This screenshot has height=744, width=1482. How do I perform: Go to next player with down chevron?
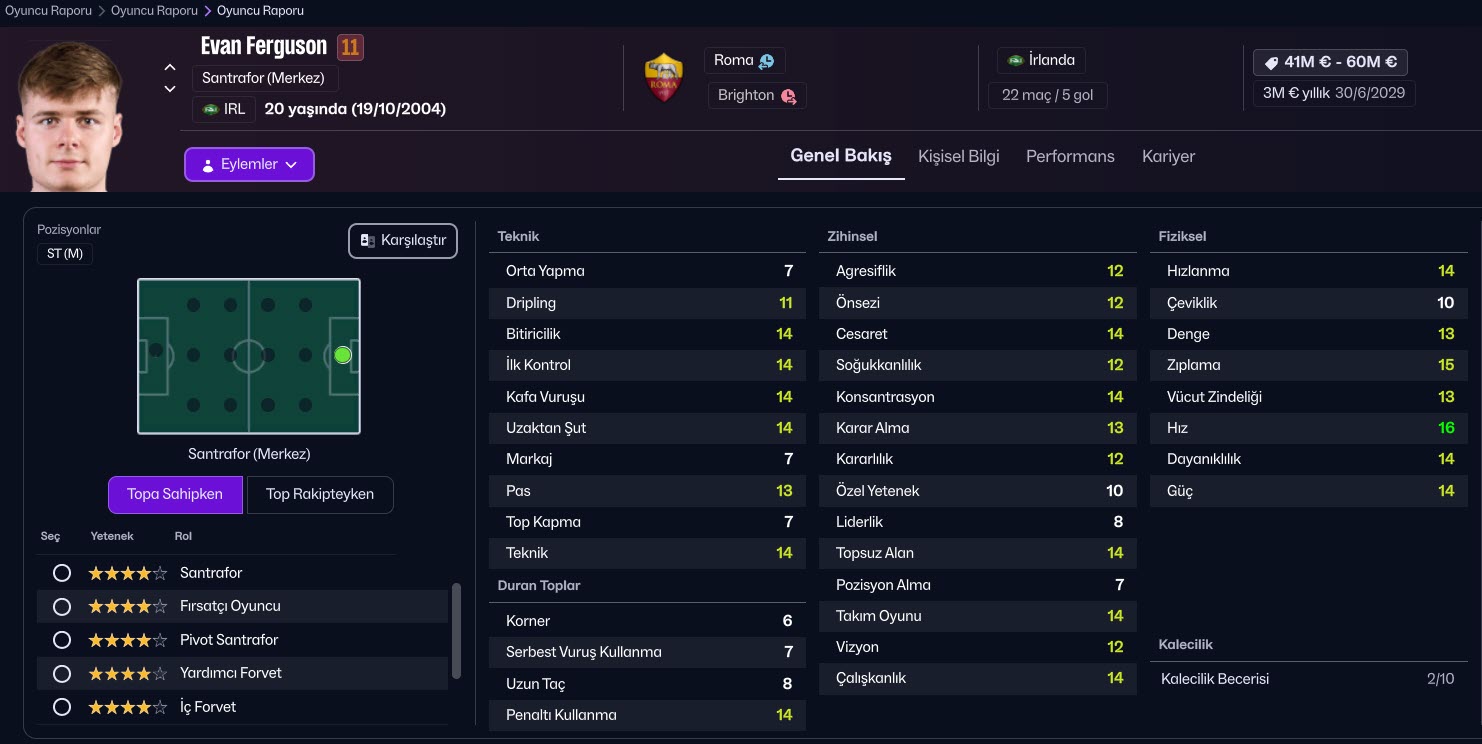coord(170,89)
